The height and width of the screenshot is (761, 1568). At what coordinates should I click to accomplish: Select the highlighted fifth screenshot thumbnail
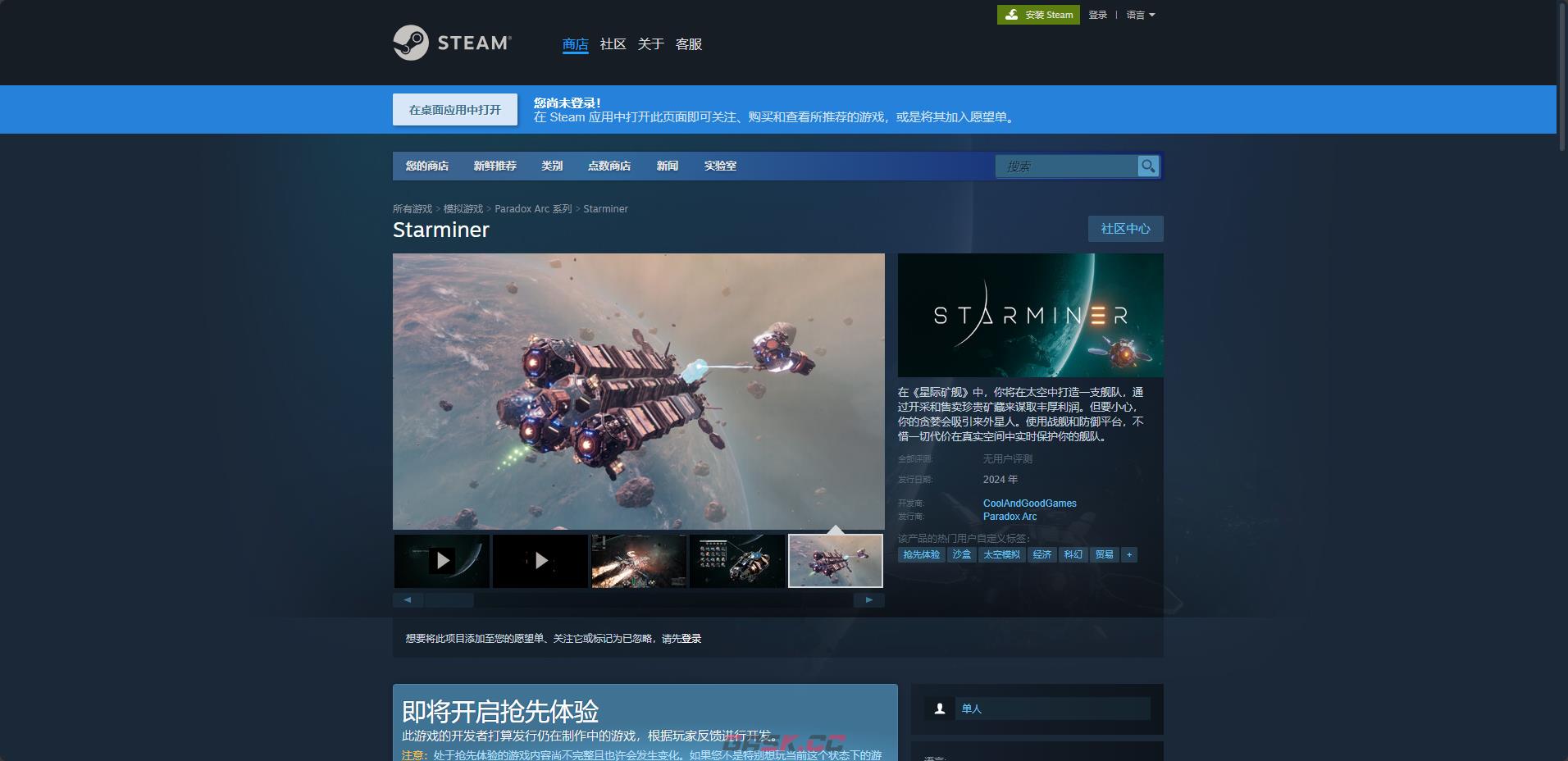tap(836, 561)
